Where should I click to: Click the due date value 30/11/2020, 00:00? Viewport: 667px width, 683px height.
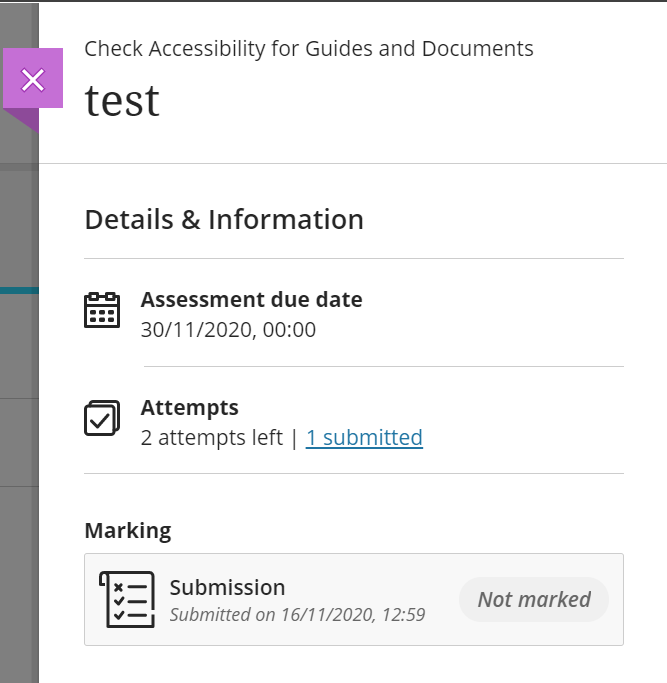coord(228,329)
